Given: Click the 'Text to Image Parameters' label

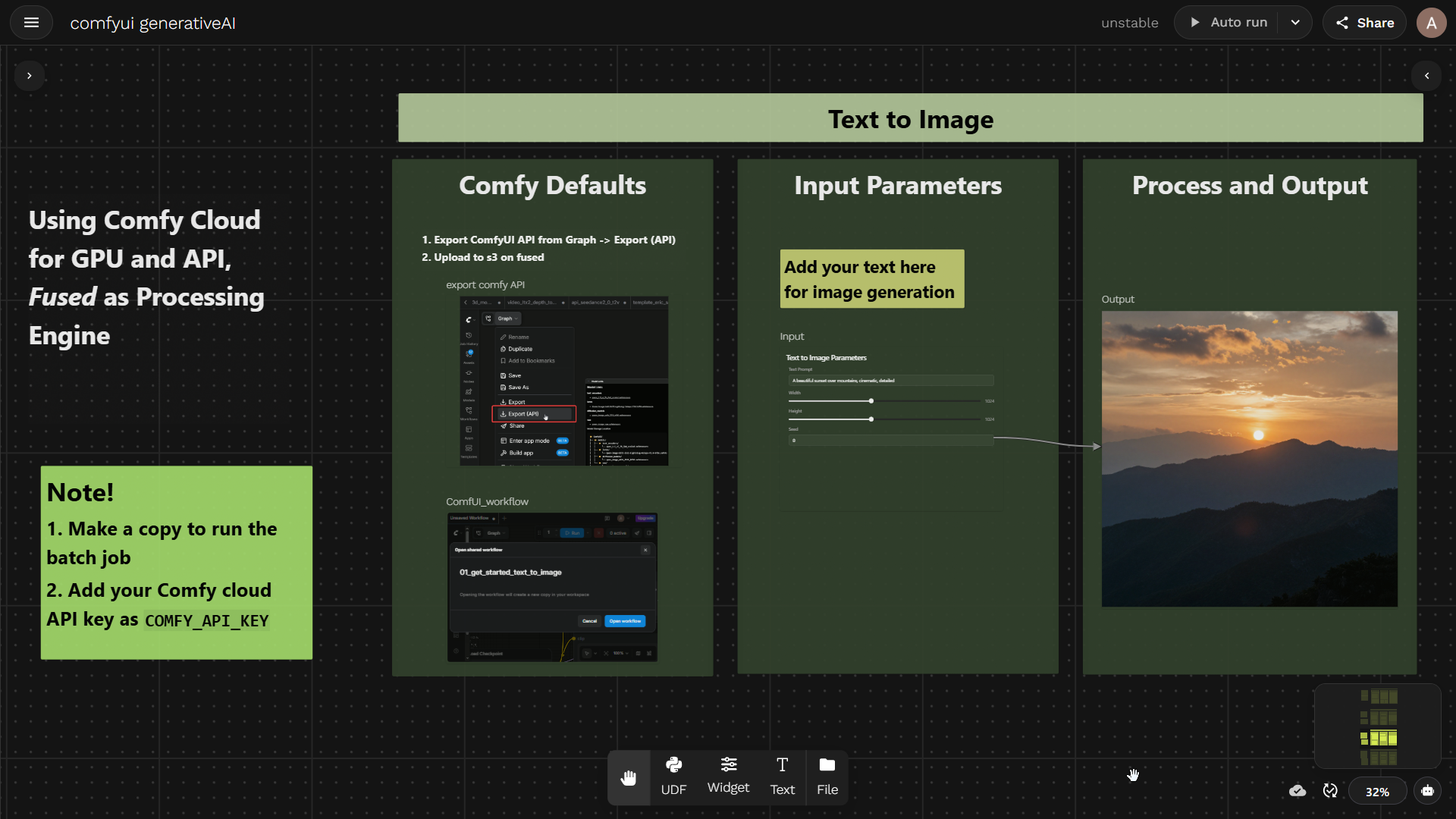Looking at the screenshot, I should point(826,358).
